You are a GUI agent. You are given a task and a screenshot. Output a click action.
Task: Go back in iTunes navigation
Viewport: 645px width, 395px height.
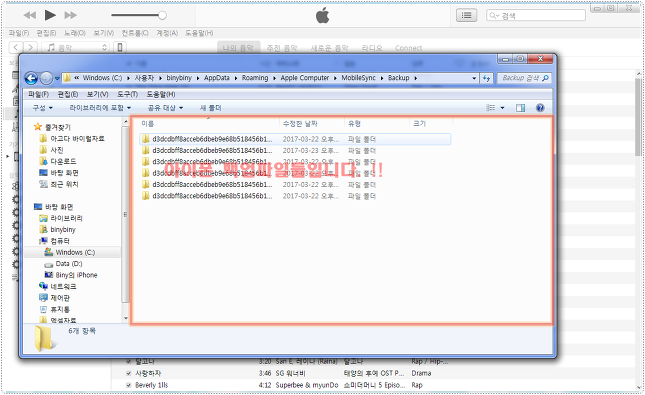coord(16,47)
